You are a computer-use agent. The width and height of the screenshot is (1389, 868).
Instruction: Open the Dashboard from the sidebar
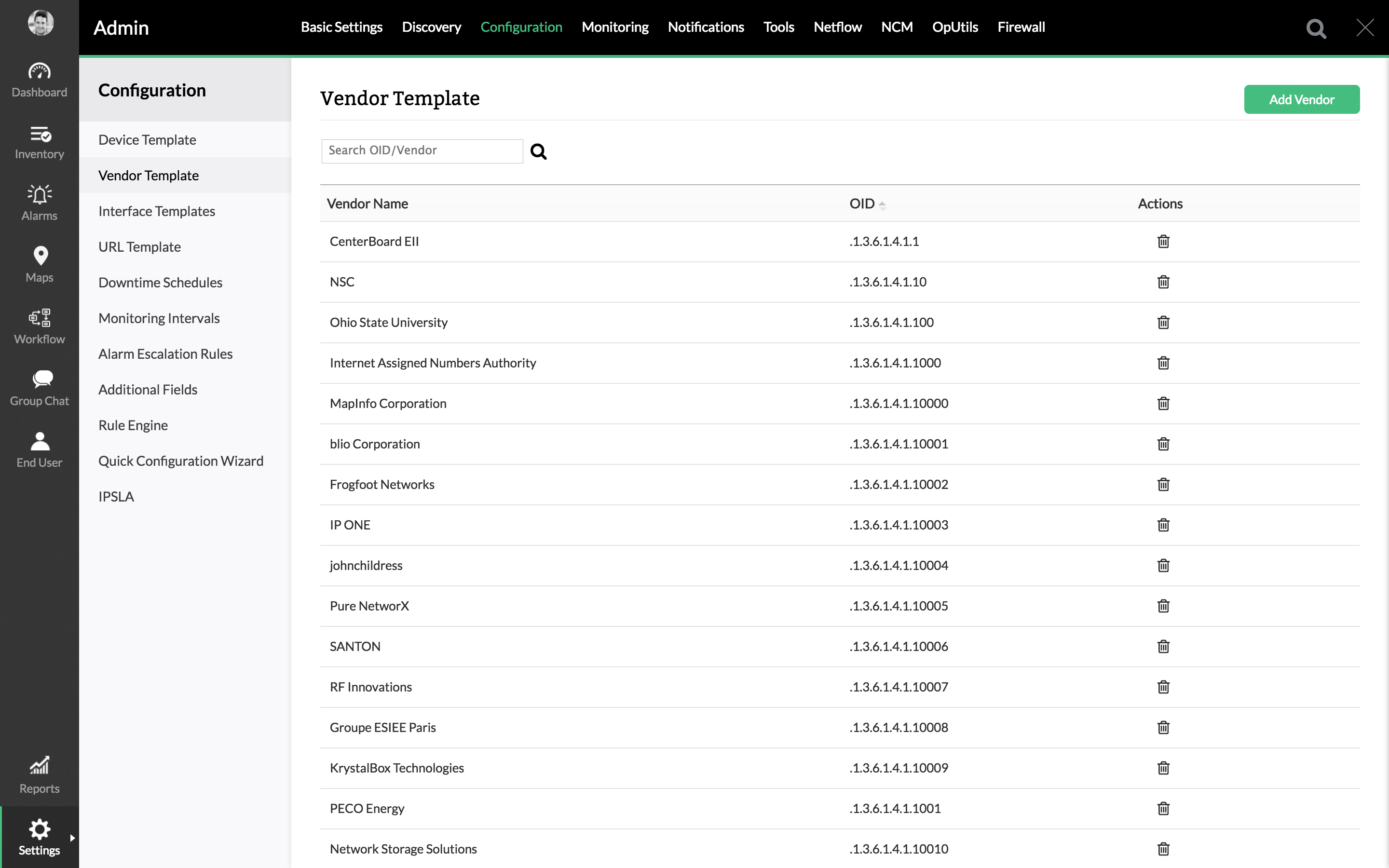(39, 80)
